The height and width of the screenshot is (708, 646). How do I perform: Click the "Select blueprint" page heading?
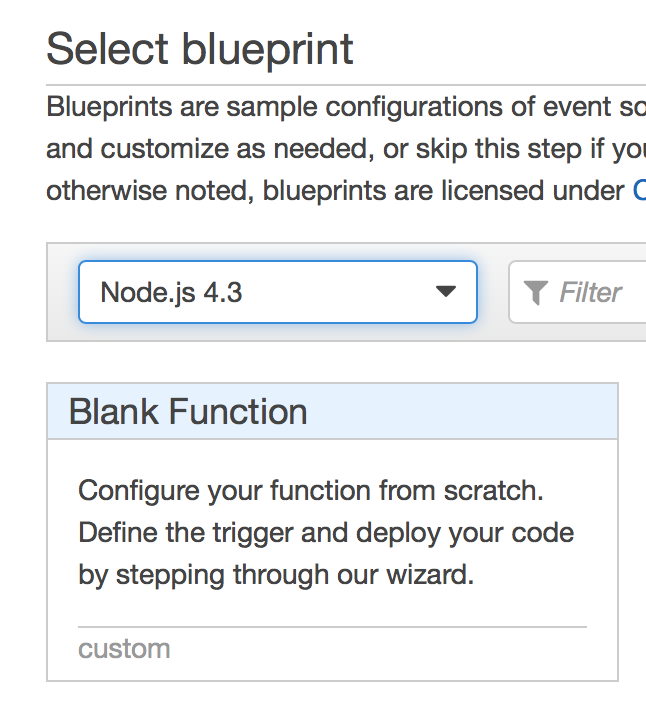[x=200, y=48]
